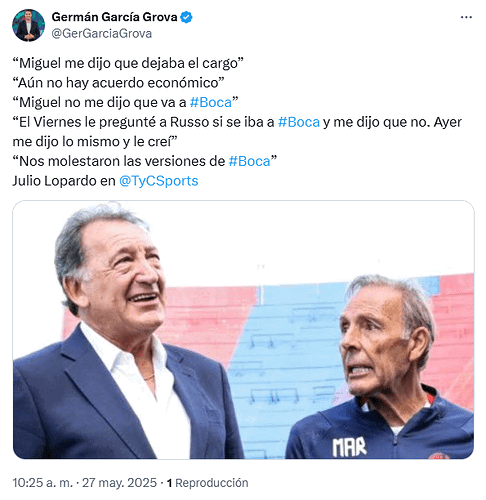Open #Boca hashtag after "versiones de"
The width and height of the screenshot is (486, 500).
coord(250,161)
